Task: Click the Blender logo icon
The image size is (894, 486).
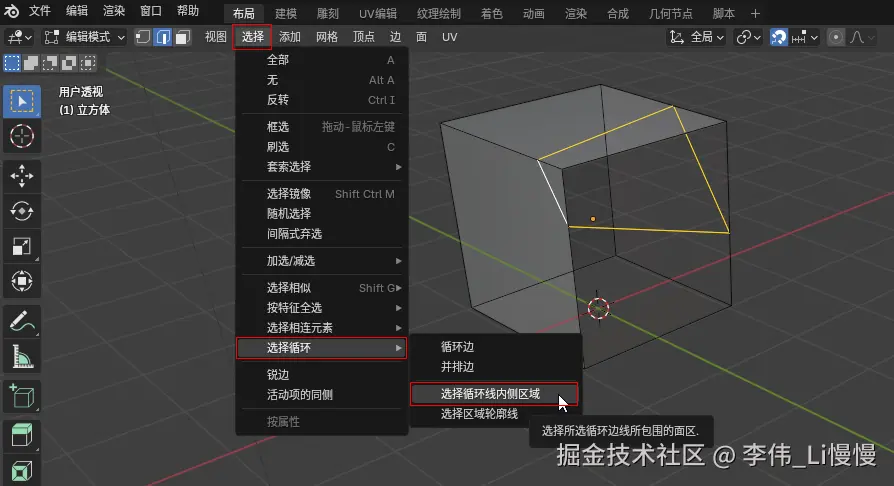Action: coord(11,11)
